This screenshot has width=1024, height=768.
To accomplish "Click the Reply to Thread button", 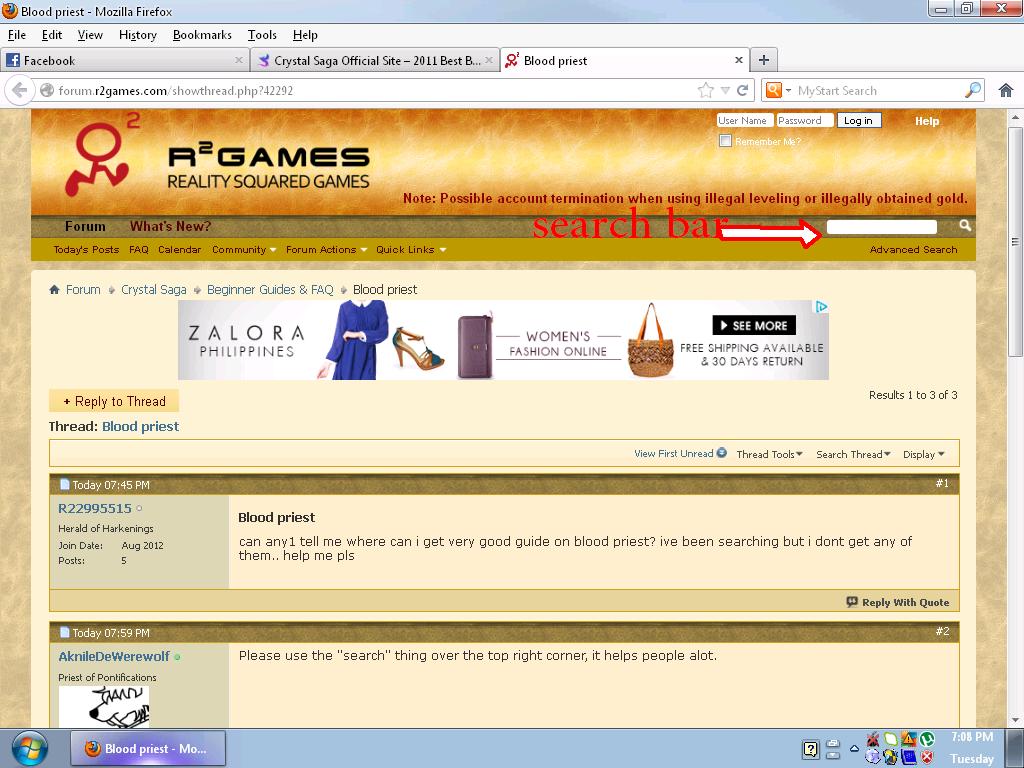I will [114, 401].
